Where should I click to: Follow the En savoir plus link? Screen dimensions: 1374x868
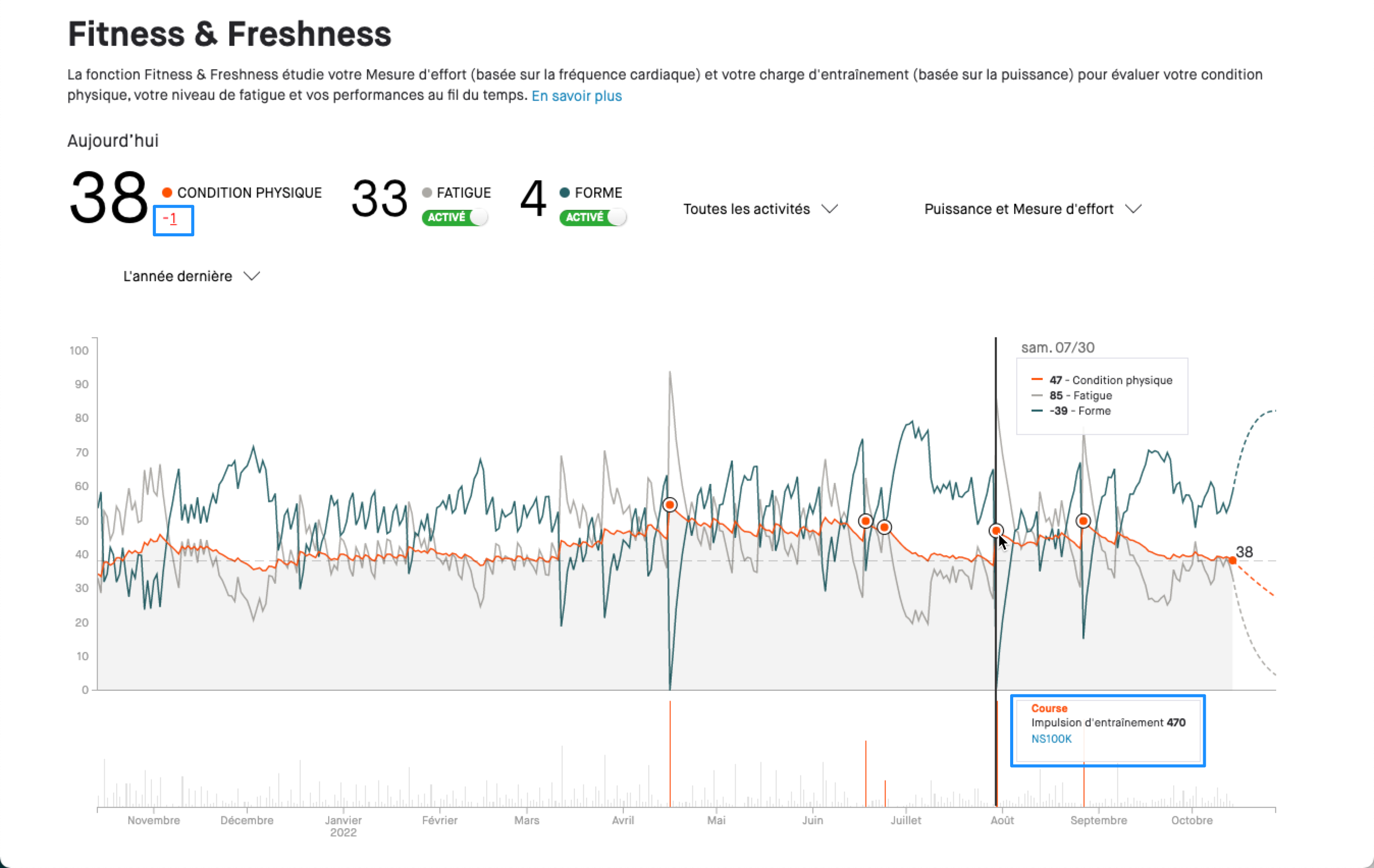click(x=576, y=96)
